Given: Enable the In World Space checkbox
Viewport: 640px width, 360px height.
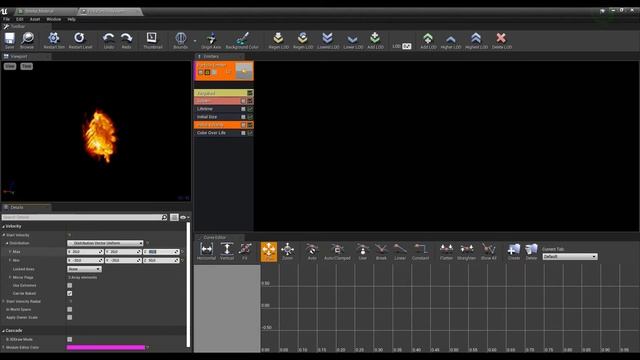Looking at the screenshot, I should [x=69, y=309].
